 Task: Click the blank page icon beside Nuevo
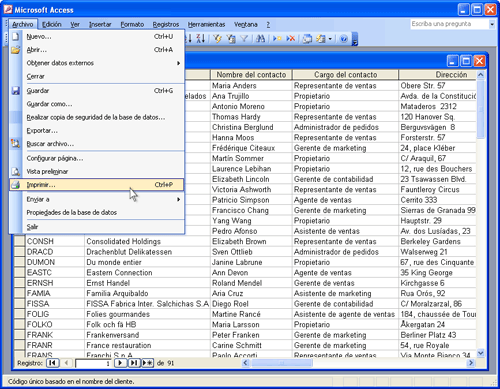click(x=15, y=37)
